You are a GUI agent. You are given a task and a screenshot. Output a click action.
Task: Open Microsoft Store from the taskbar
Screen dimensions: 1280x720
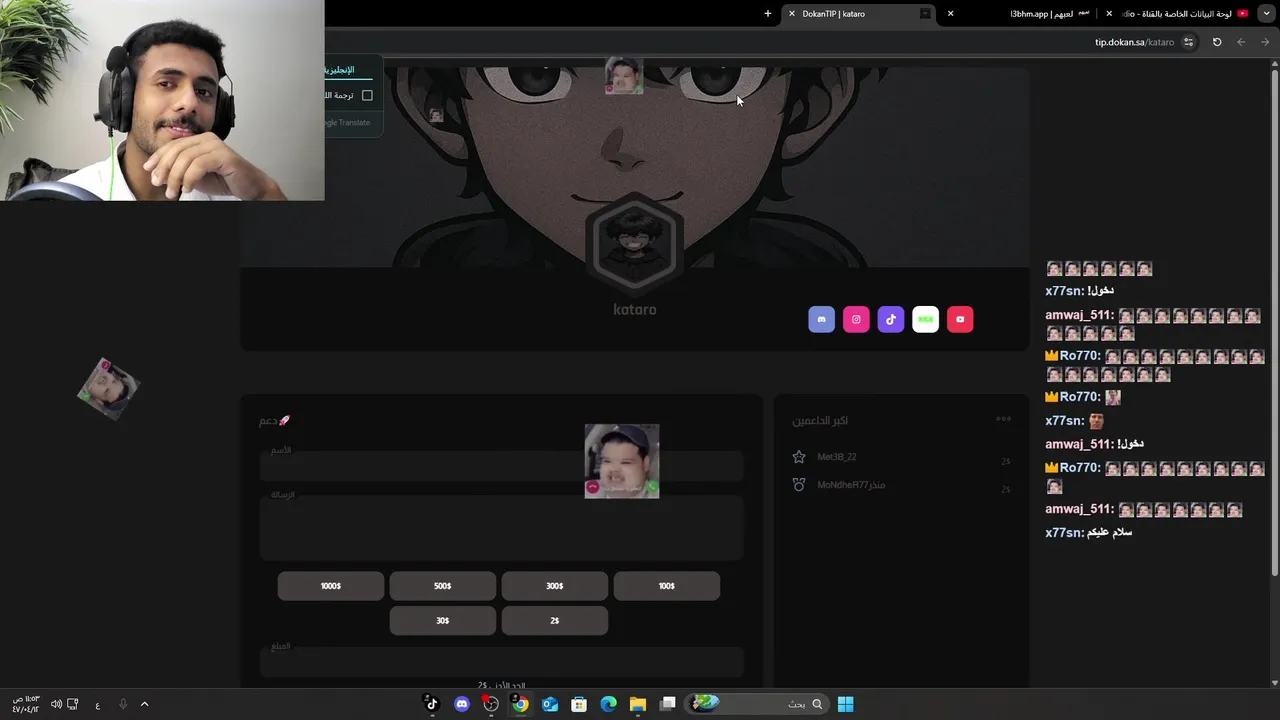(x=579, y=704)
